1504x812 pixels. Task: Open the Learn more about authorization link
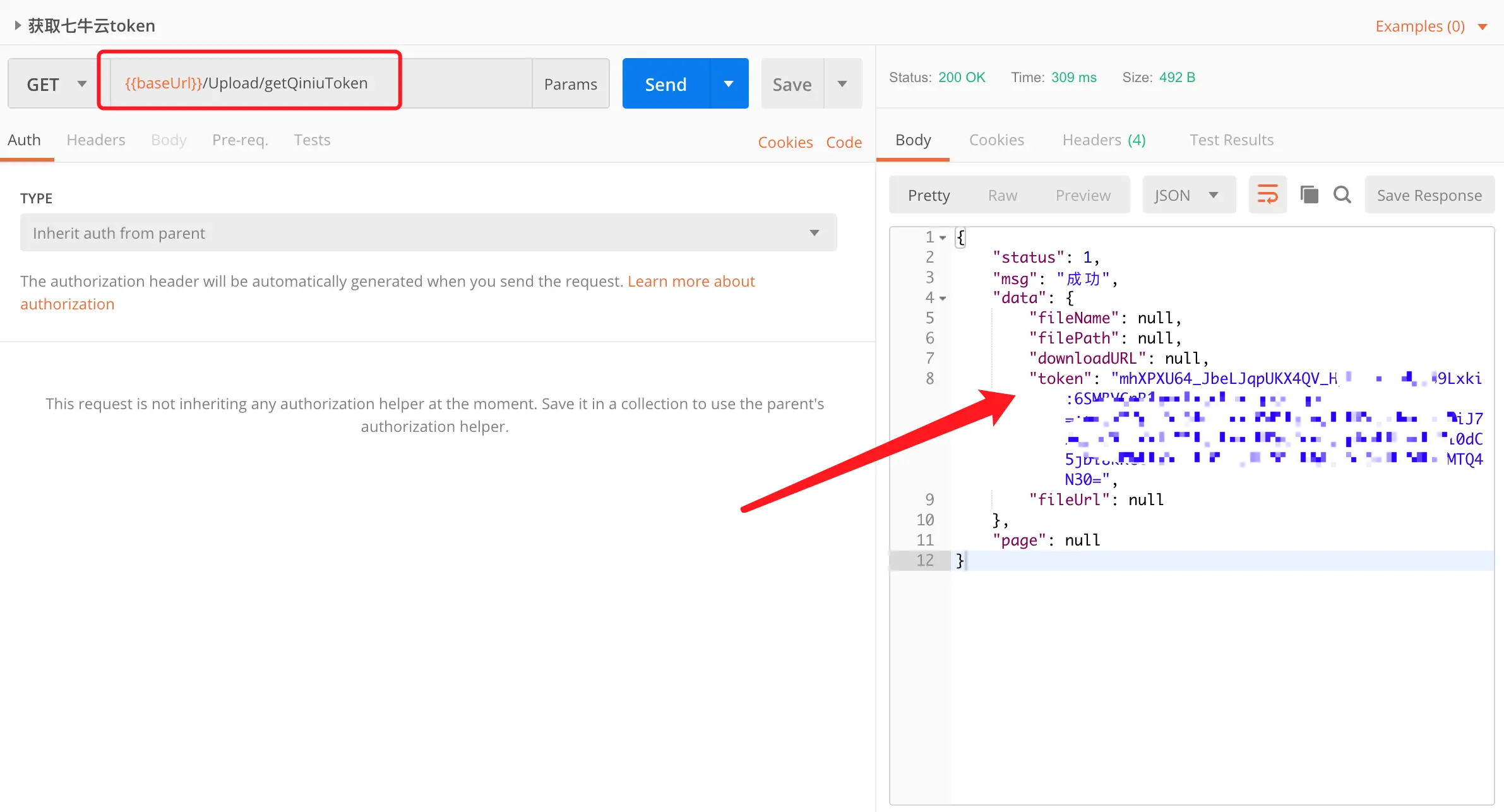point(691,281)
